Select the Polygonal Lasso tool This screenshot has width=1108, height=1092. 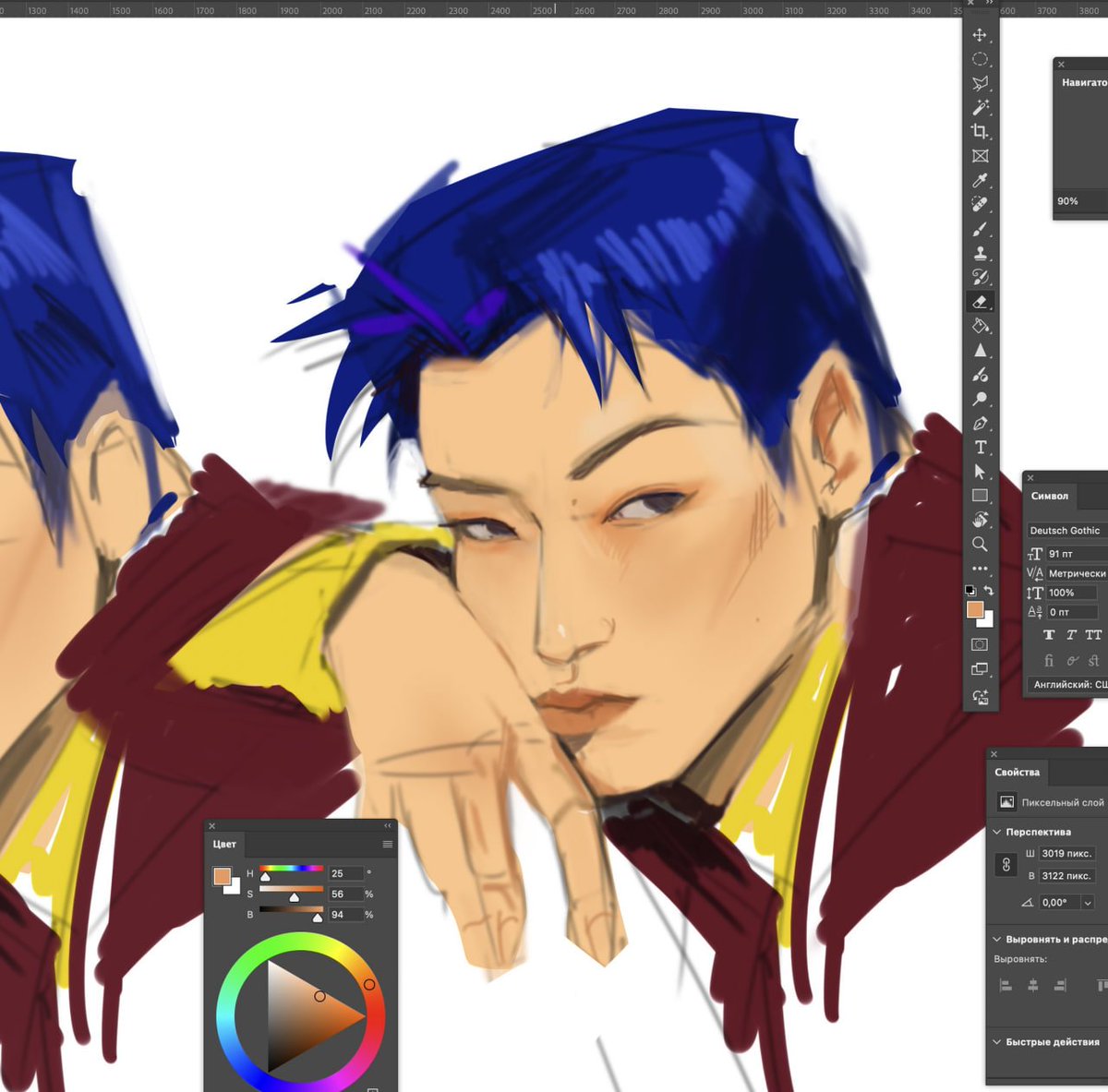point(982,83)
